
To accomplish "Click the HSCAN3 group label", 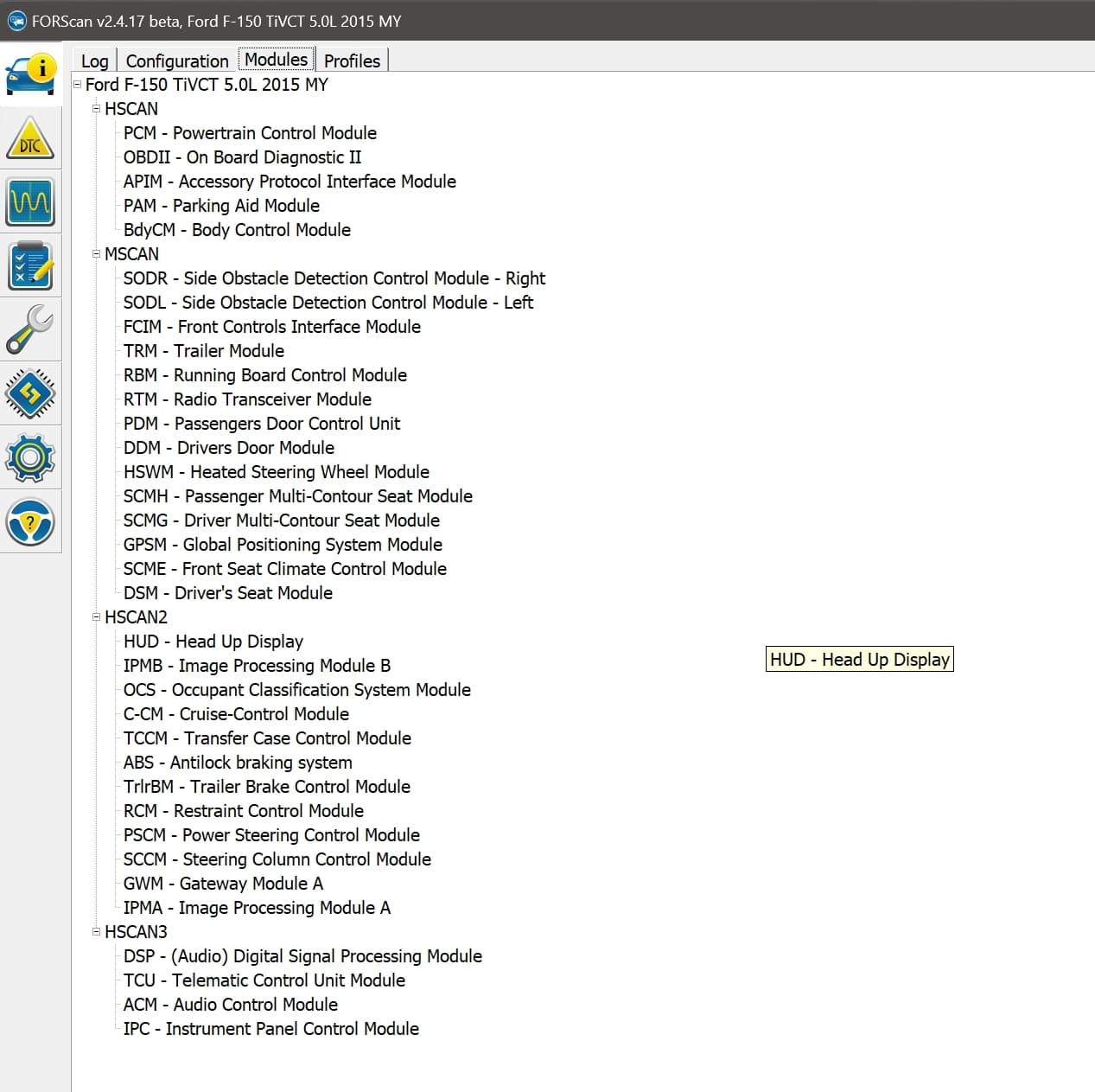I will [136, 932].
